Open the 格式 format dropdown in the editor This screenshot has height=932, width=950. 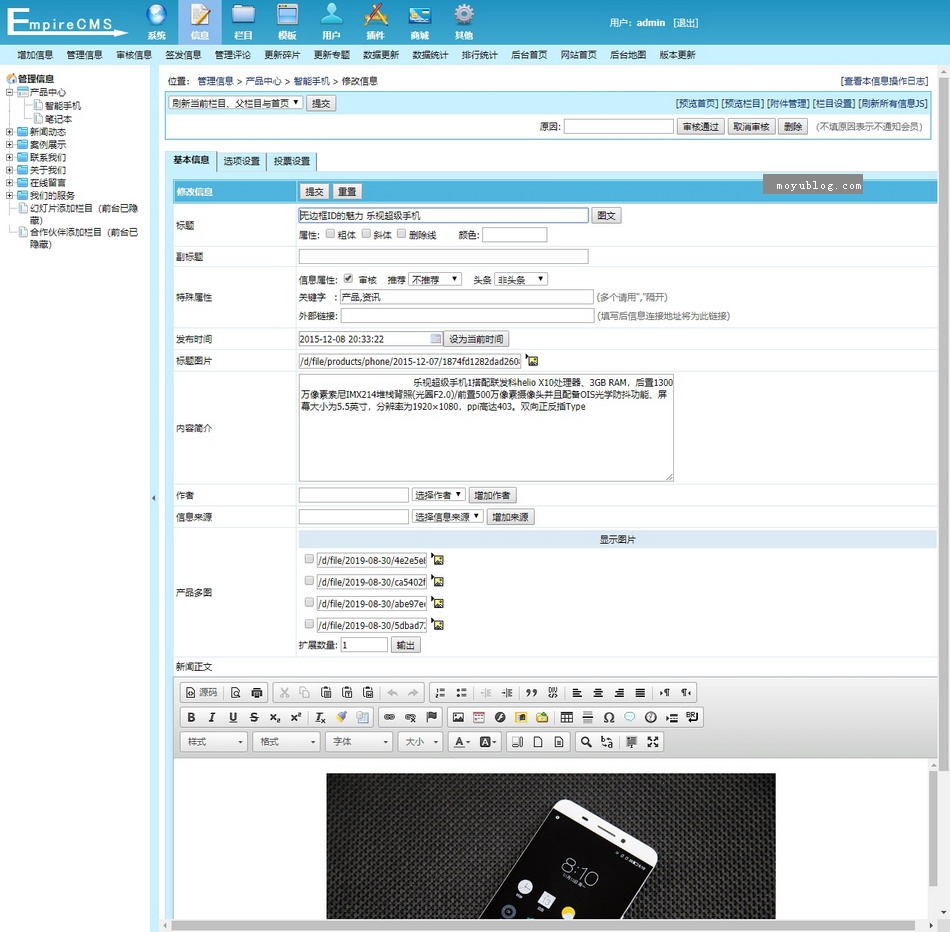tap(287, 742)
